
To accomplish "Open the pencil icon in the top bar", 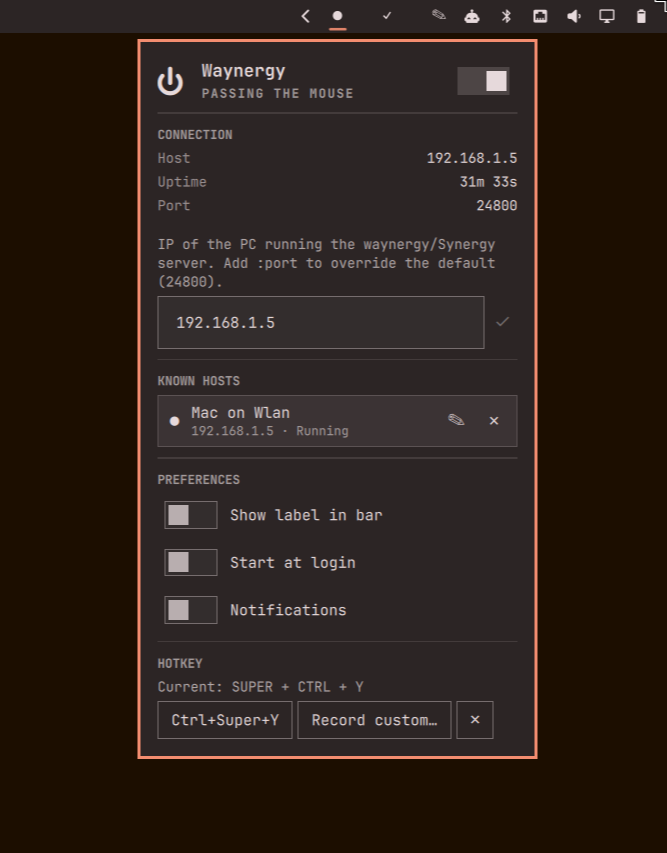I will click(x=439, y=15).
